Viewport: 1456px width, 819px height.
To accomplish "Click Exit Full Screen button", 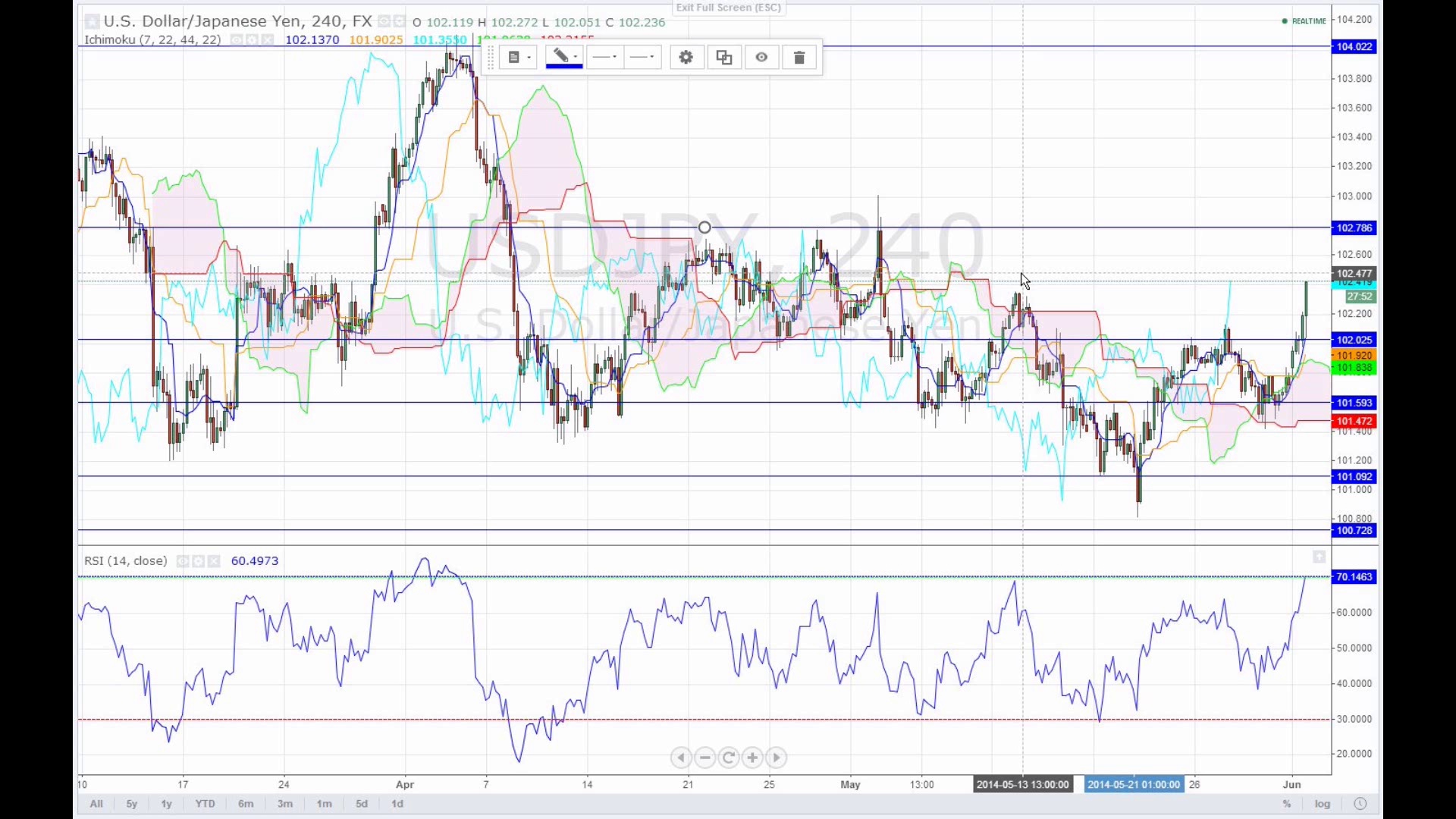I will [728, 8].
